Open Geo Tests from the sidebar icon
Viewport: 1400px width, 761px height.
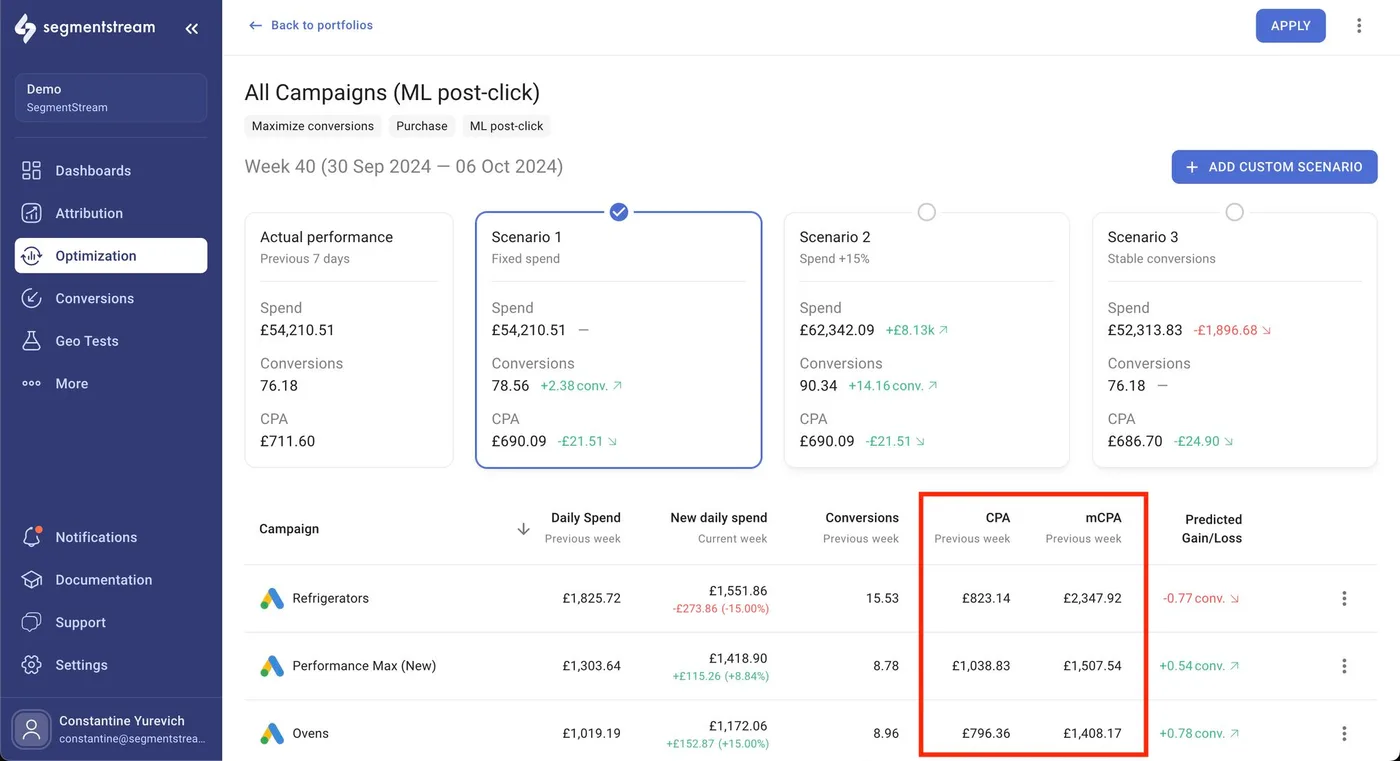coord(32,340)
